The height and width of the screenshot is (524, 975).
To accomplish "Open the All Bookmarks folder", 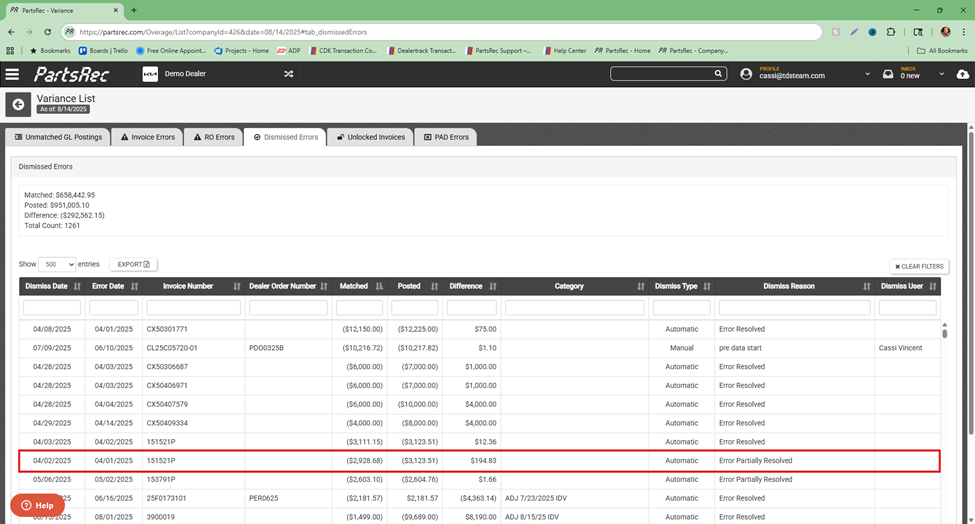I will pos(942,51).
